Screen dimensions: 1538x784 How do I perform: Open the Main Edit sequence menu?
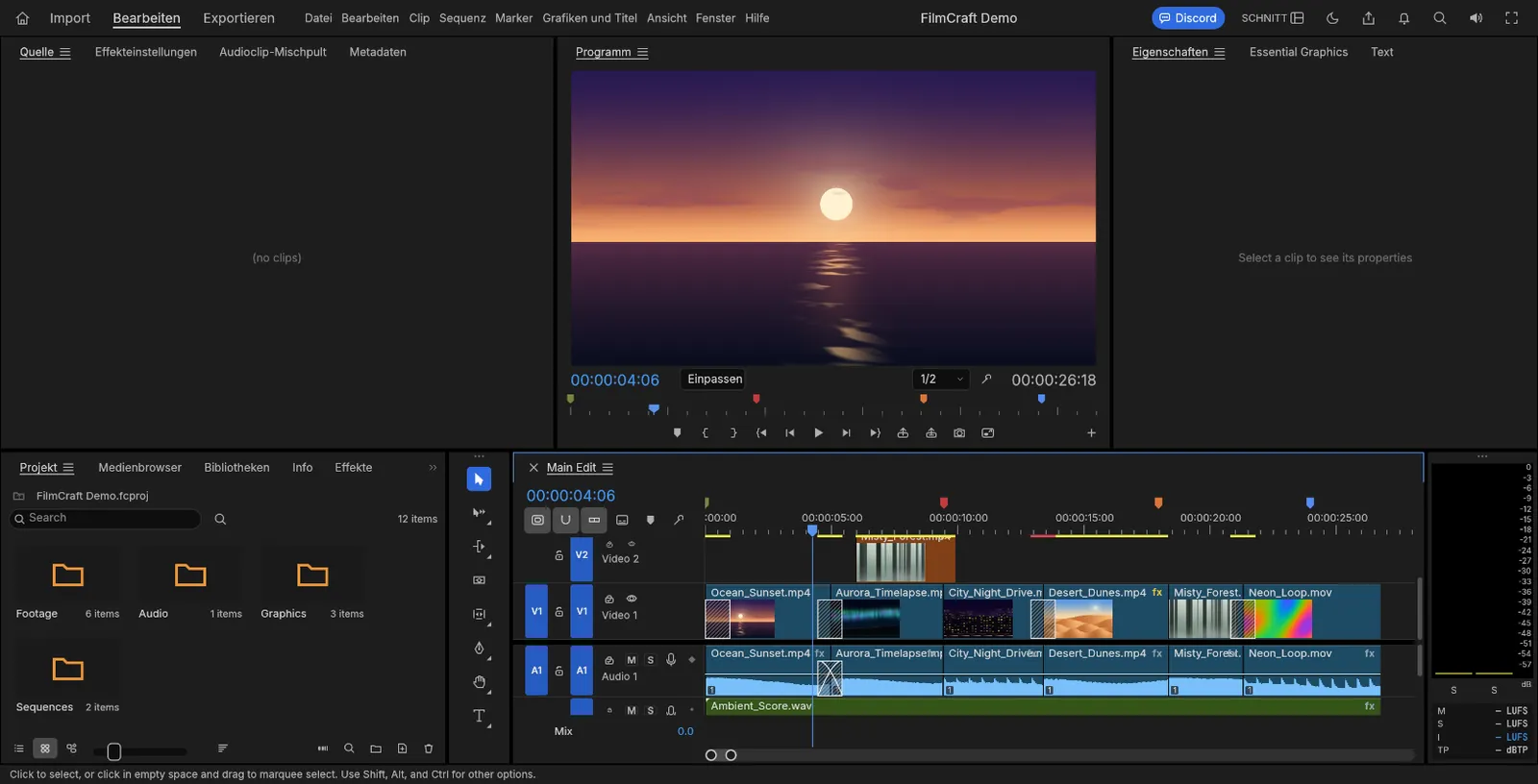608,468
